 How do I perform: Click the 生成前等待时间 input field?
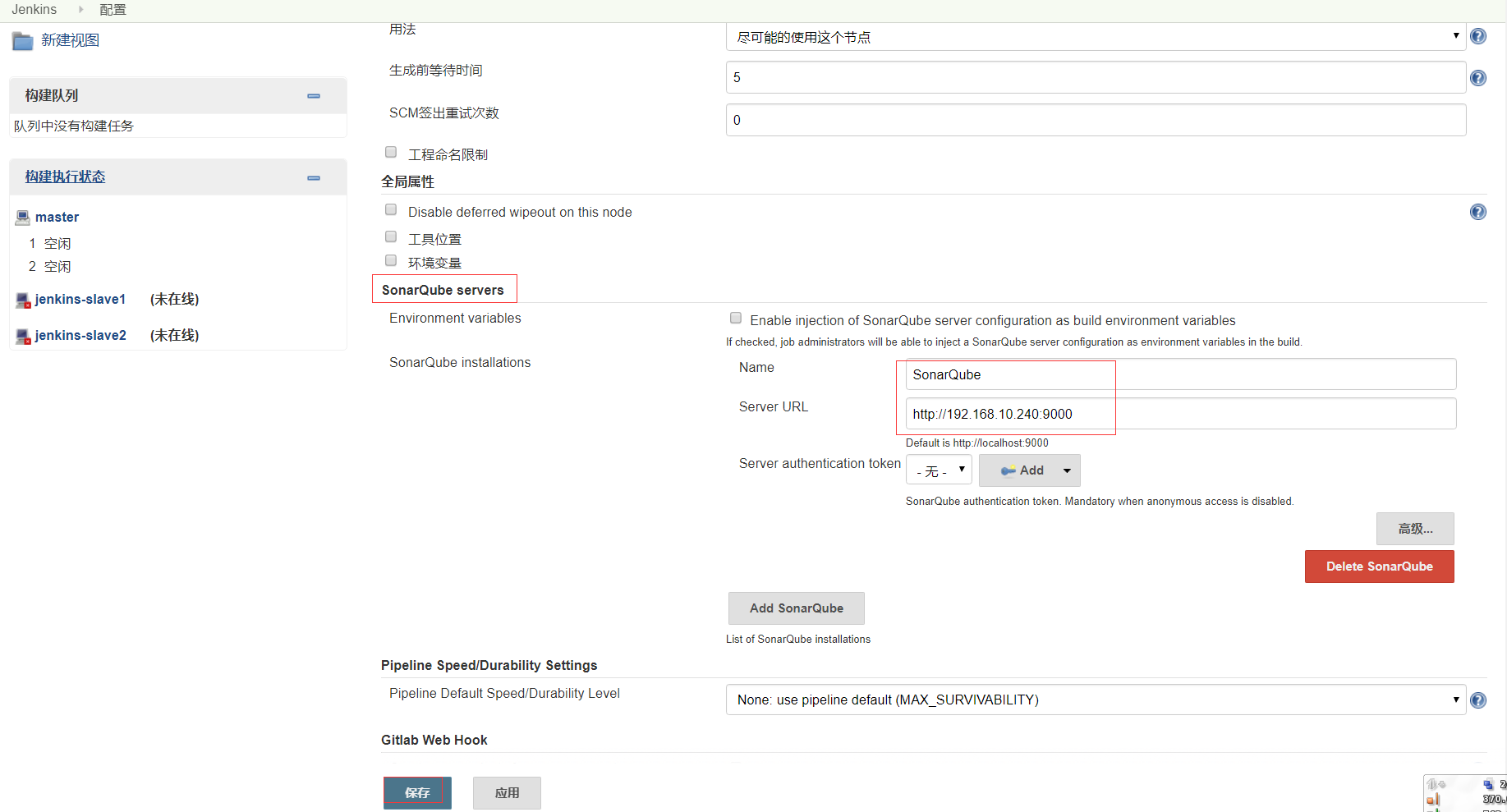(x=1096, y=77)
